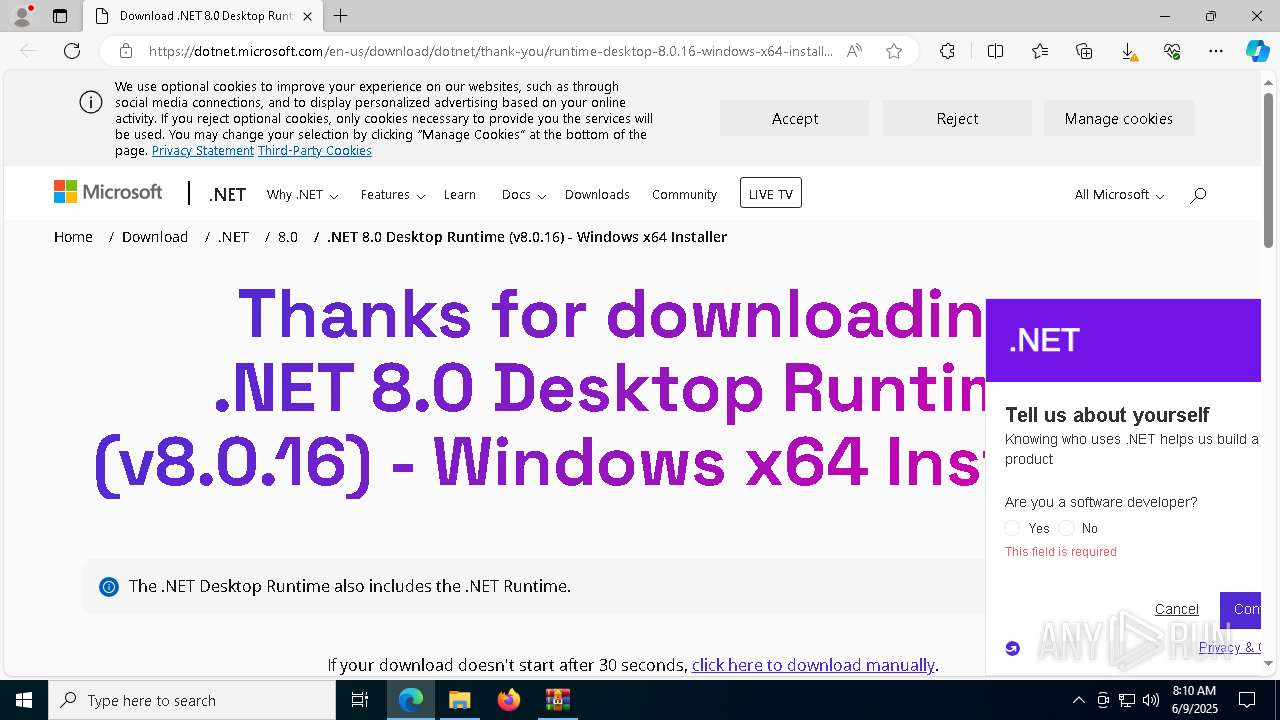1280x720 pixels.
Task: Reject optional cookies
Action: (957, 118)
